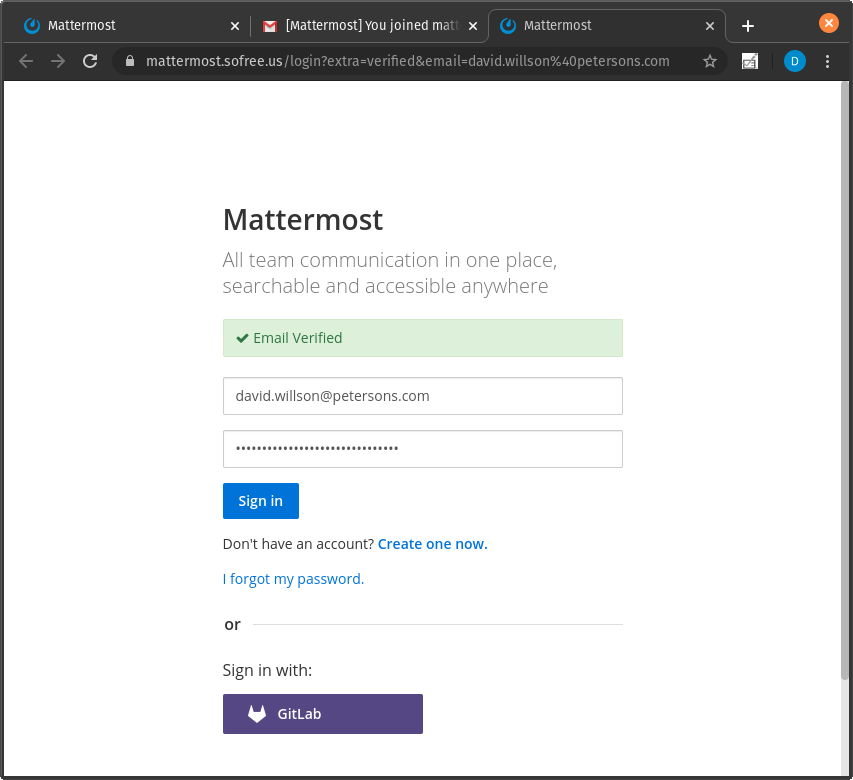Click the browser back arrow
853x780 pixels.
click(26, 61)
